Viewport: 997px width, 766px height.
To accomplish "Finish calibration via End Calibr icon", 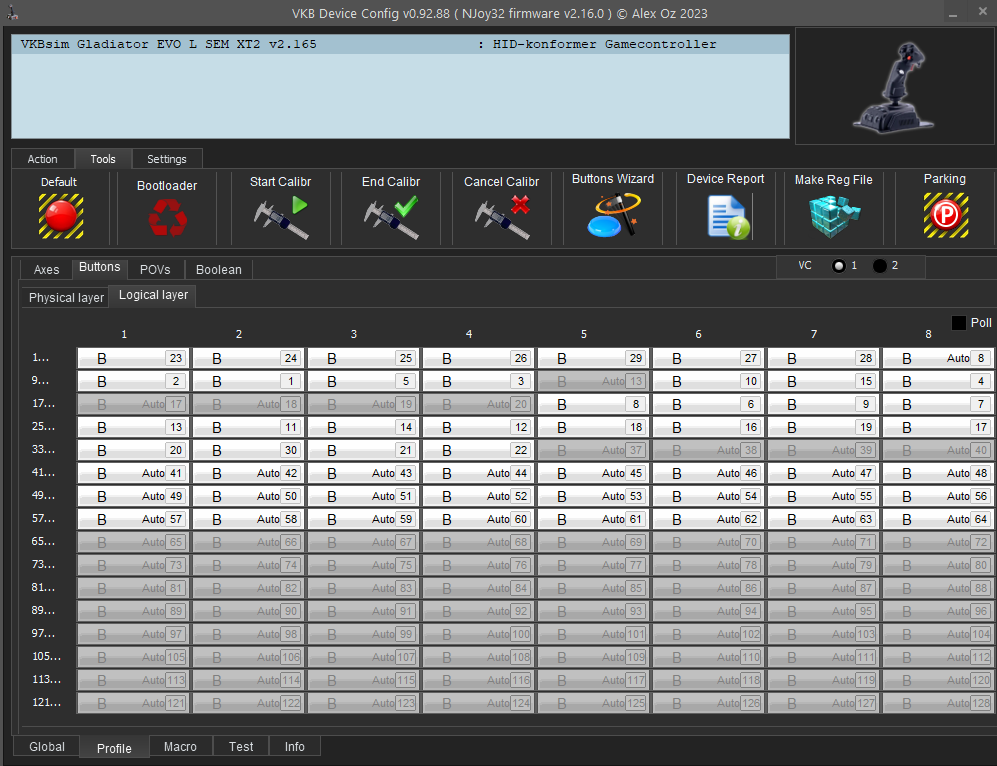I will tap(391, 217).
